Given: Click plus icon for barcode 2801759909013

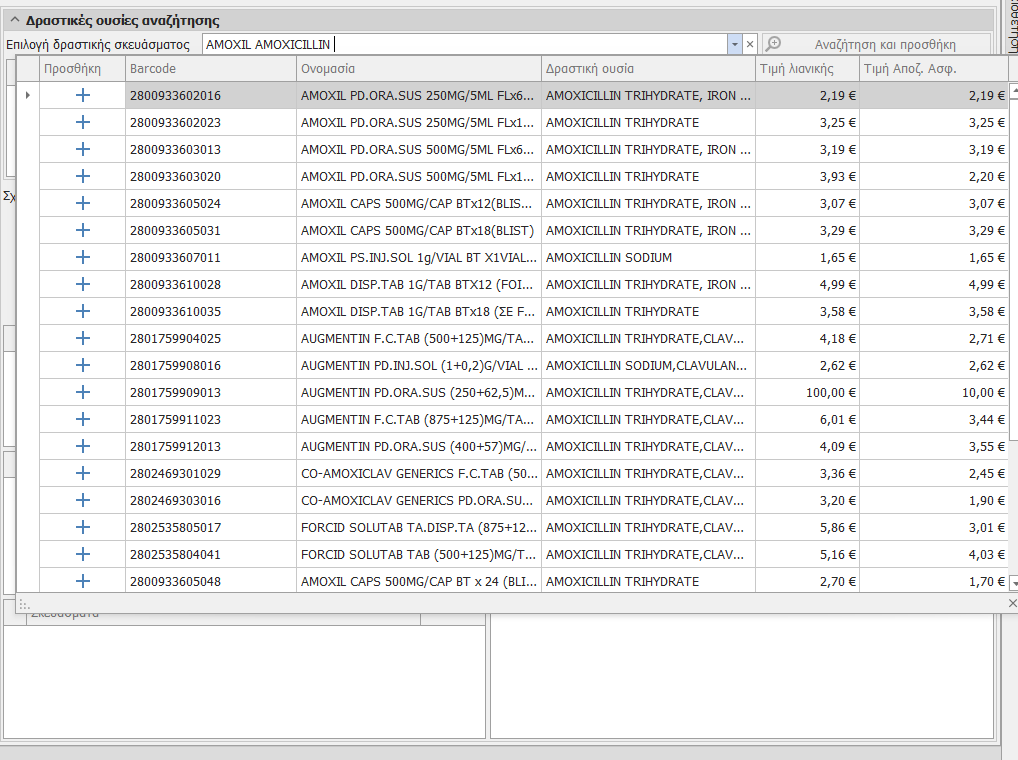Looking at the screenshot, I should pos(82,392).
